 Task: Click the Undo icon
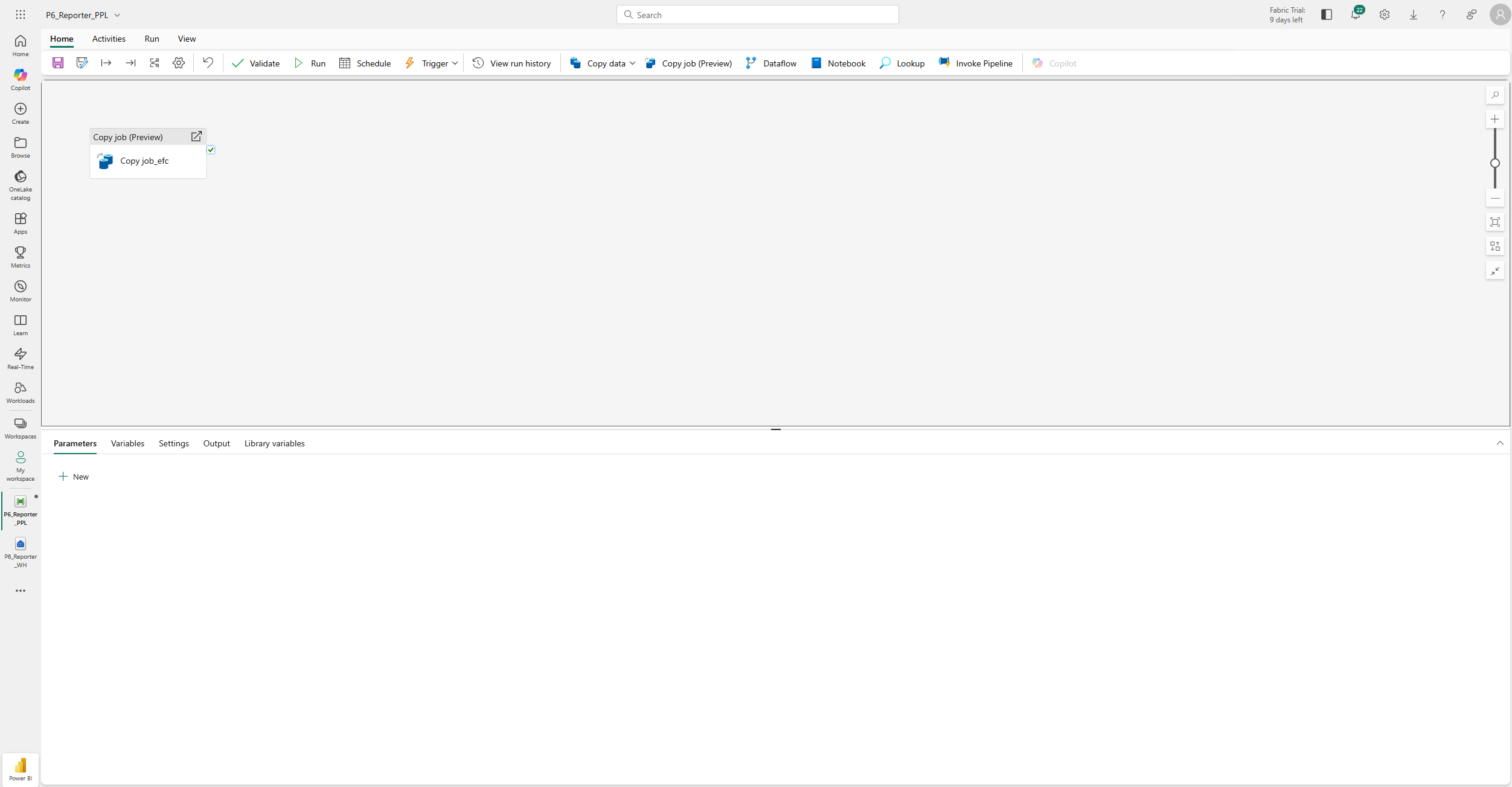207,63
